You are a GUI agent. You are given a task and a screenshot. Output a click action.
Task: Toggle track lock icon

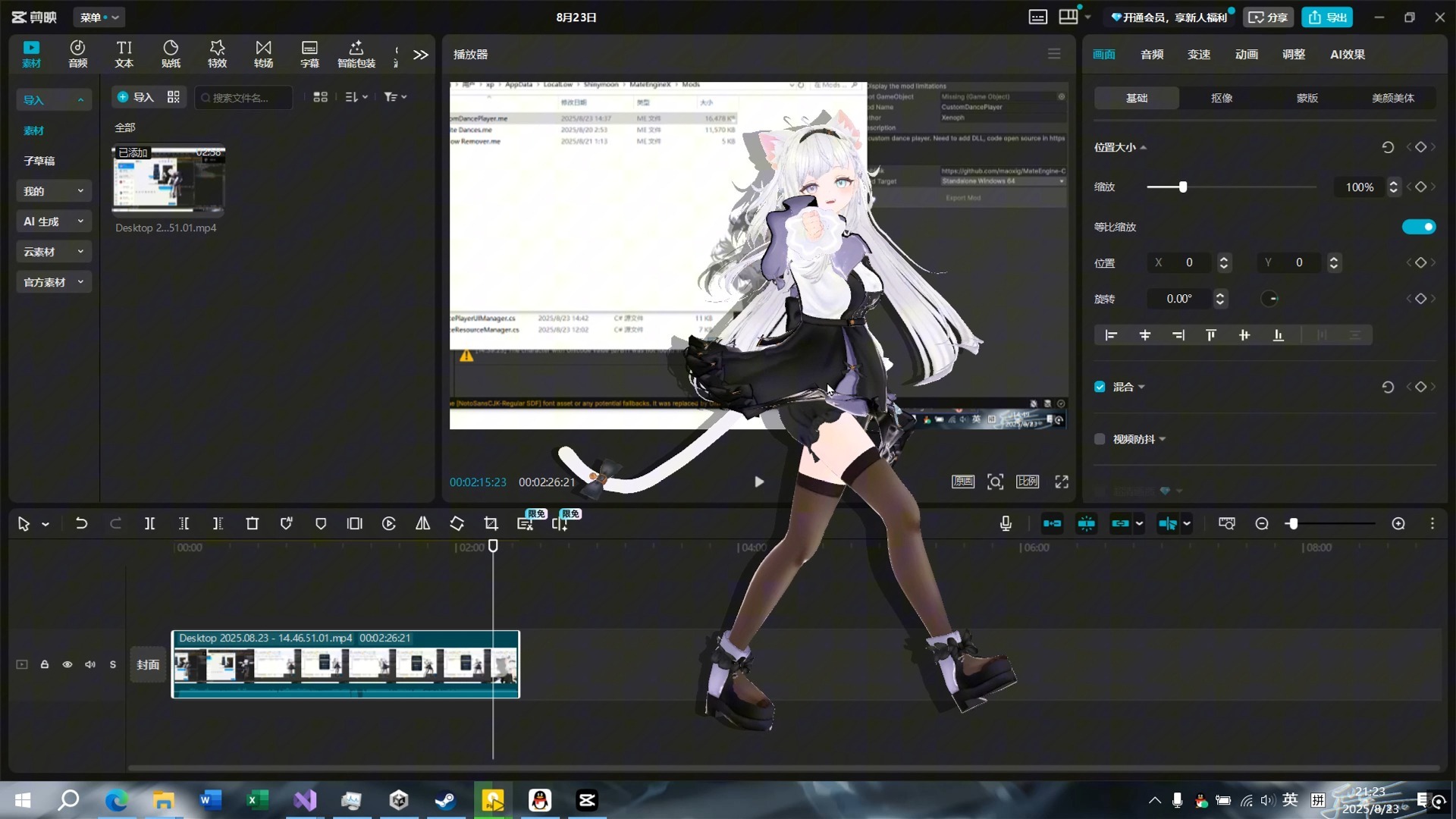[45, 664]
